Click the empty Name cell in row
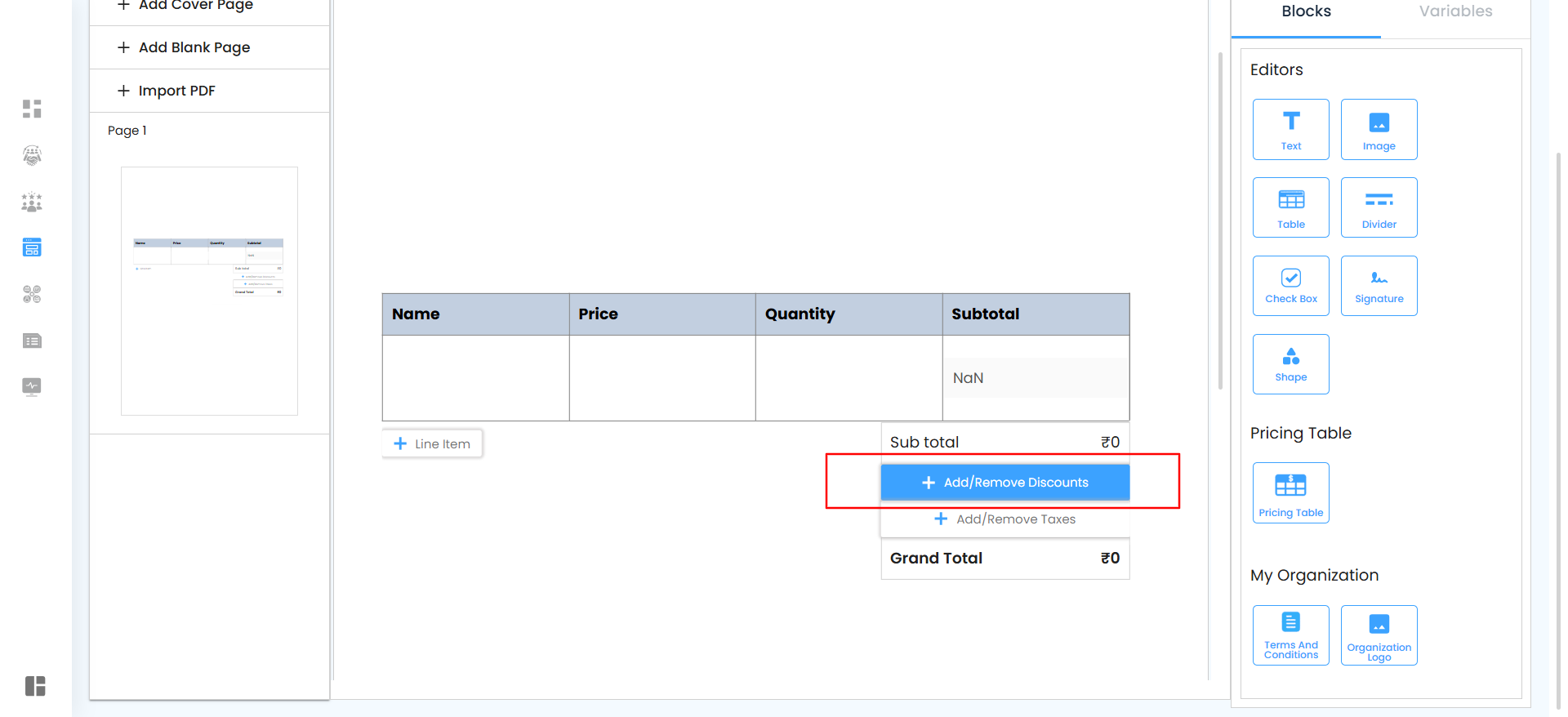 (x=475, y=378)
